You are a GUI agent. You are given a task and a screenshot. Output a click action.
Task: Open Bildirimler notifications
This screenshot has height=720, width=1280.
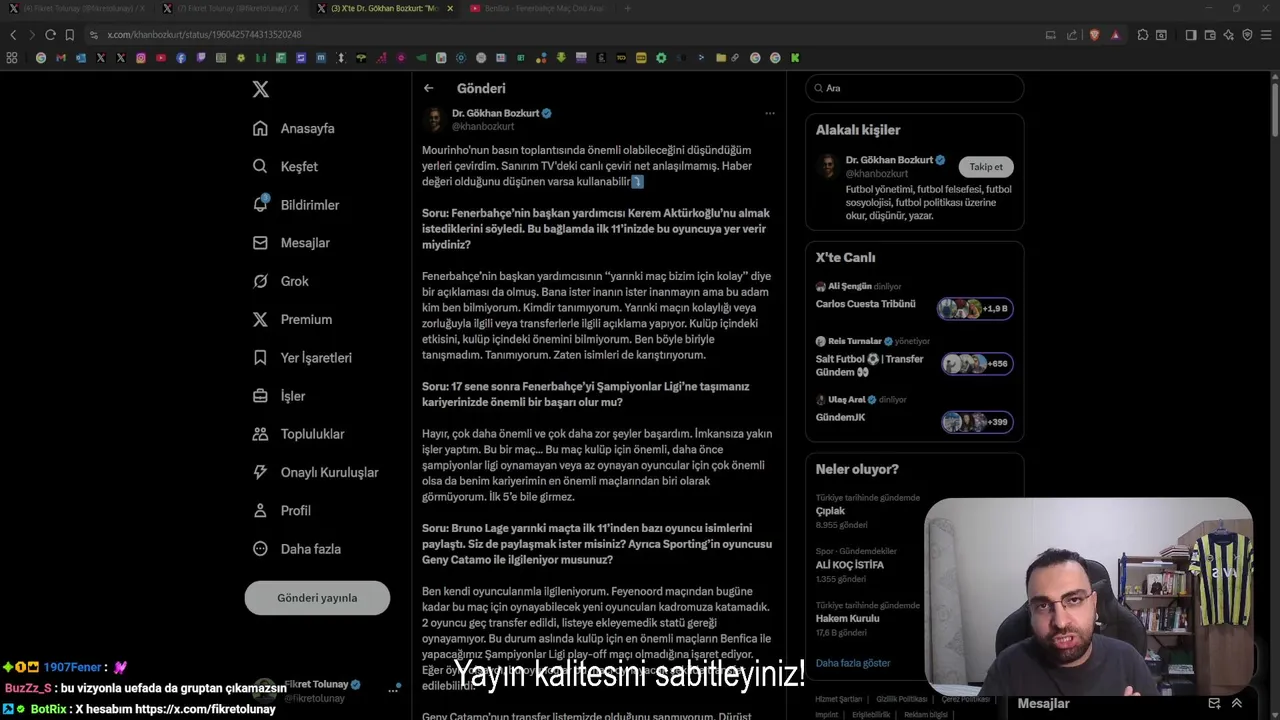[297, 204]
